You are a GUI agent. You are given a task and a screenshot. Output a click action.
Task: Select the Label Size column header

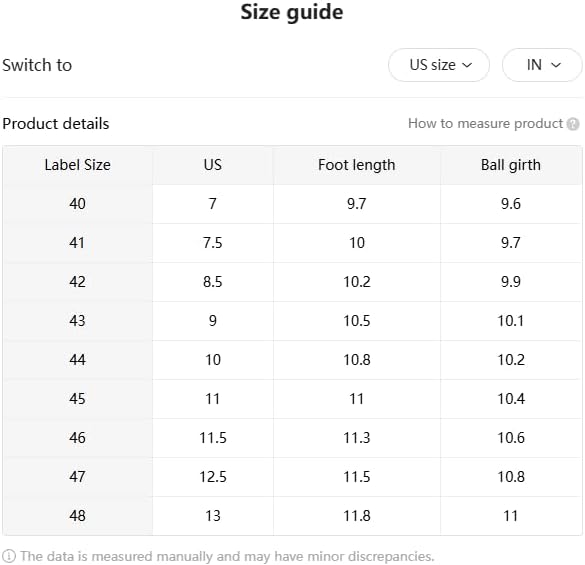click(78, 165)
